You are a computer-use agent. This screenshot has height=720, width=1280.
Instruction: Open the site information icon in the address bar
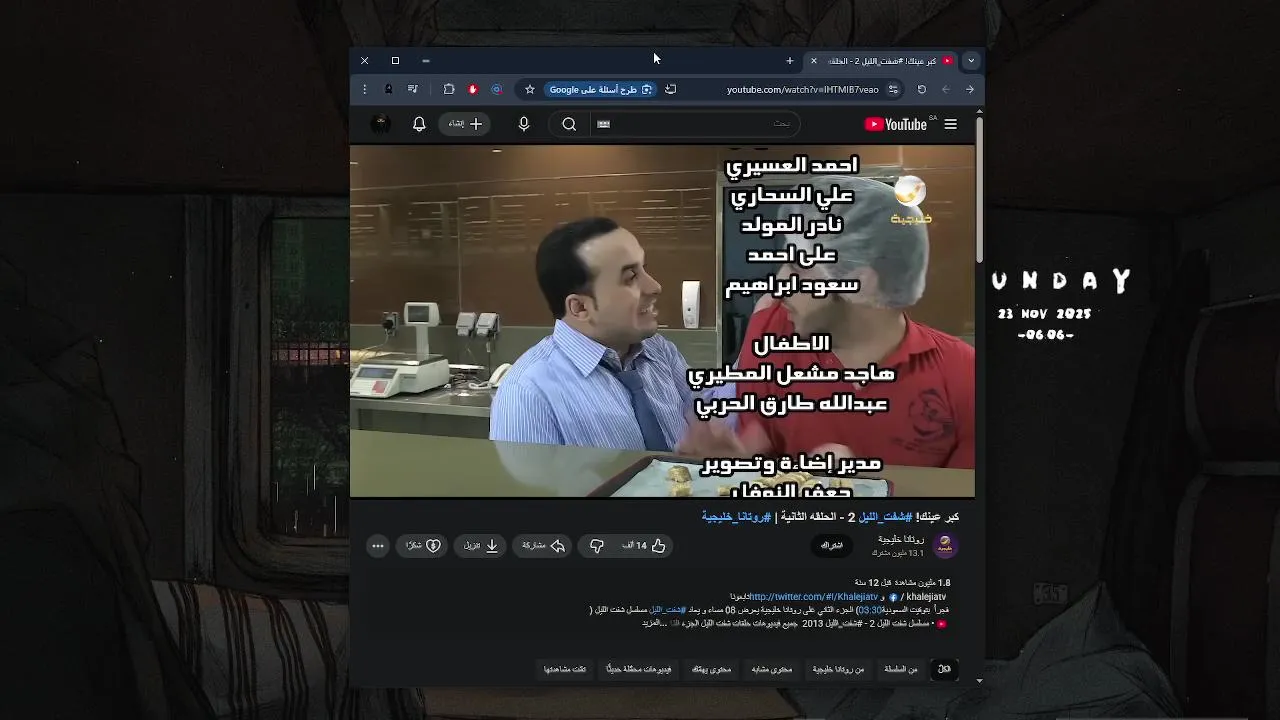[893, 89]
